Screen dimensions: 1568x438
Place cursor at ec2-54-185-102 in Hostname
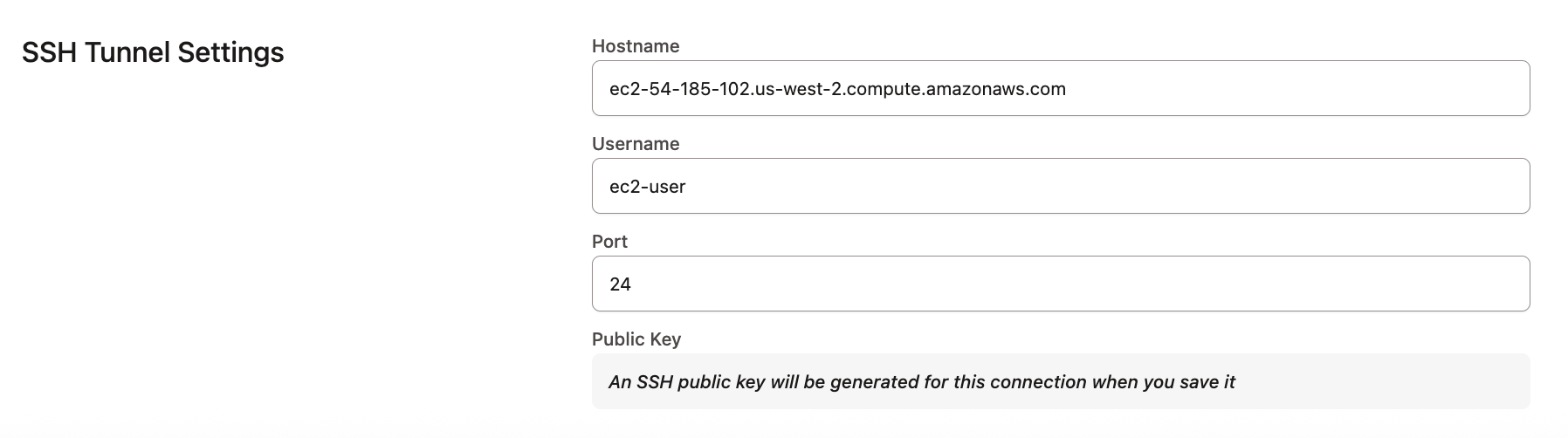(679, 89)
